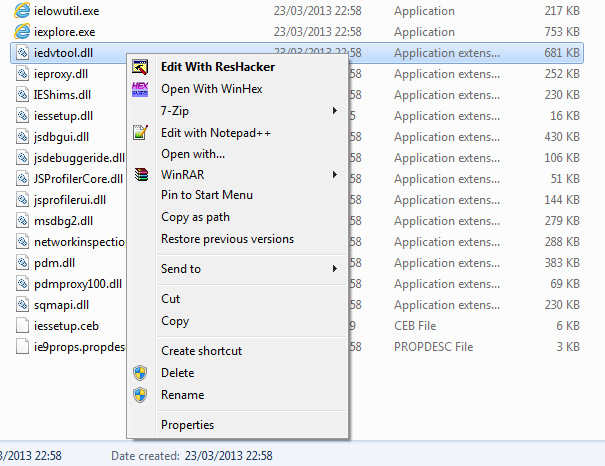Click the DLL file icon of jsdbgui.dll
The image size is (605, 466).
(22, 137)
